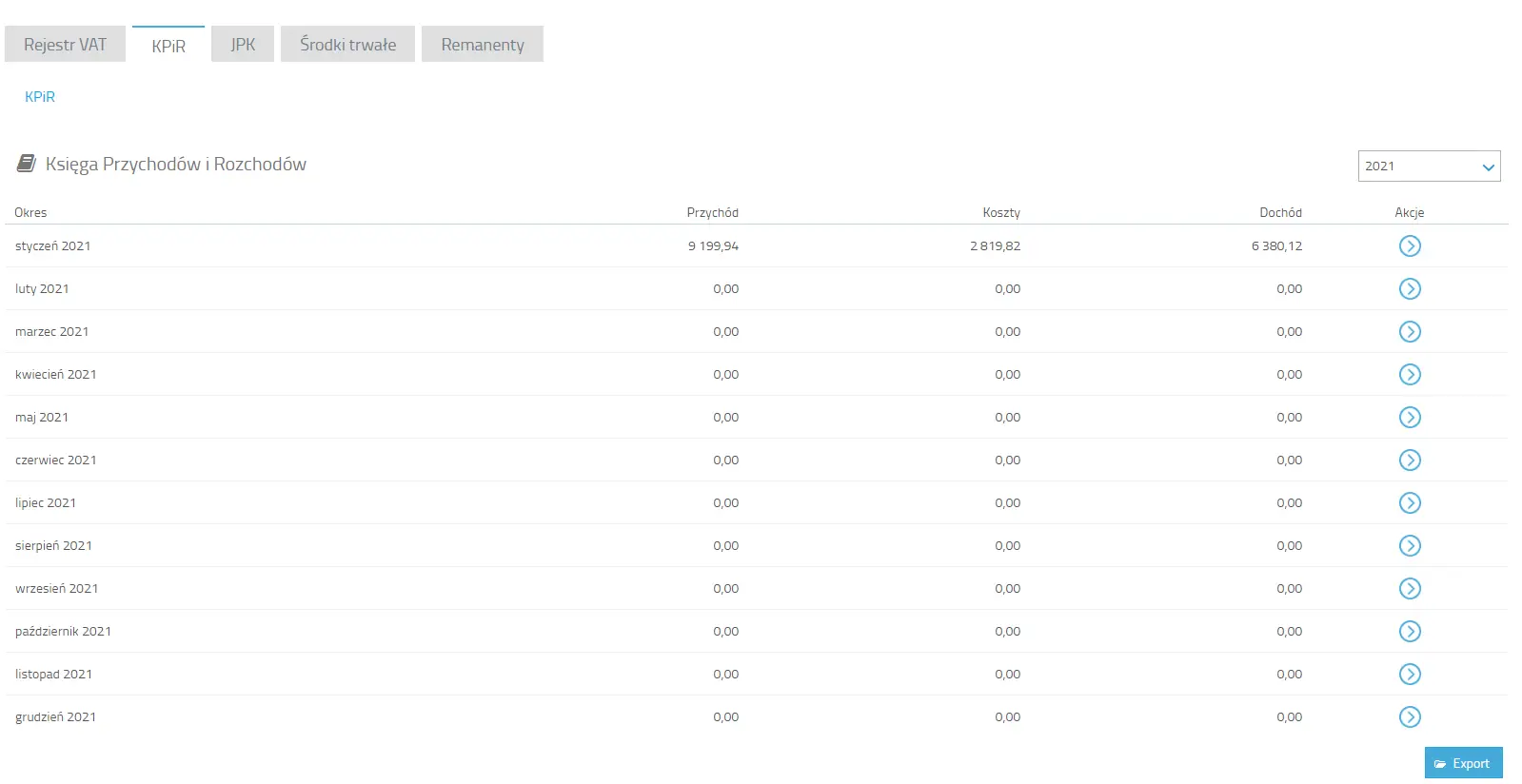This screenshot has height=784, width=1522.
Task: Open details arrow for sierpień 2021
Action: point(1410,546)
